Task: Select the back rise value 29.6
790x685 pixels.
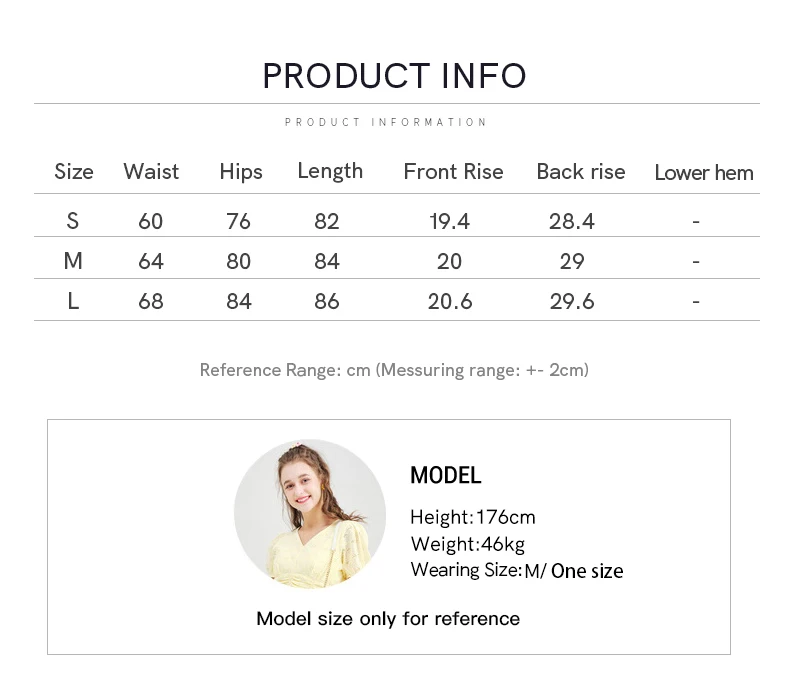Action: (572, 302)
